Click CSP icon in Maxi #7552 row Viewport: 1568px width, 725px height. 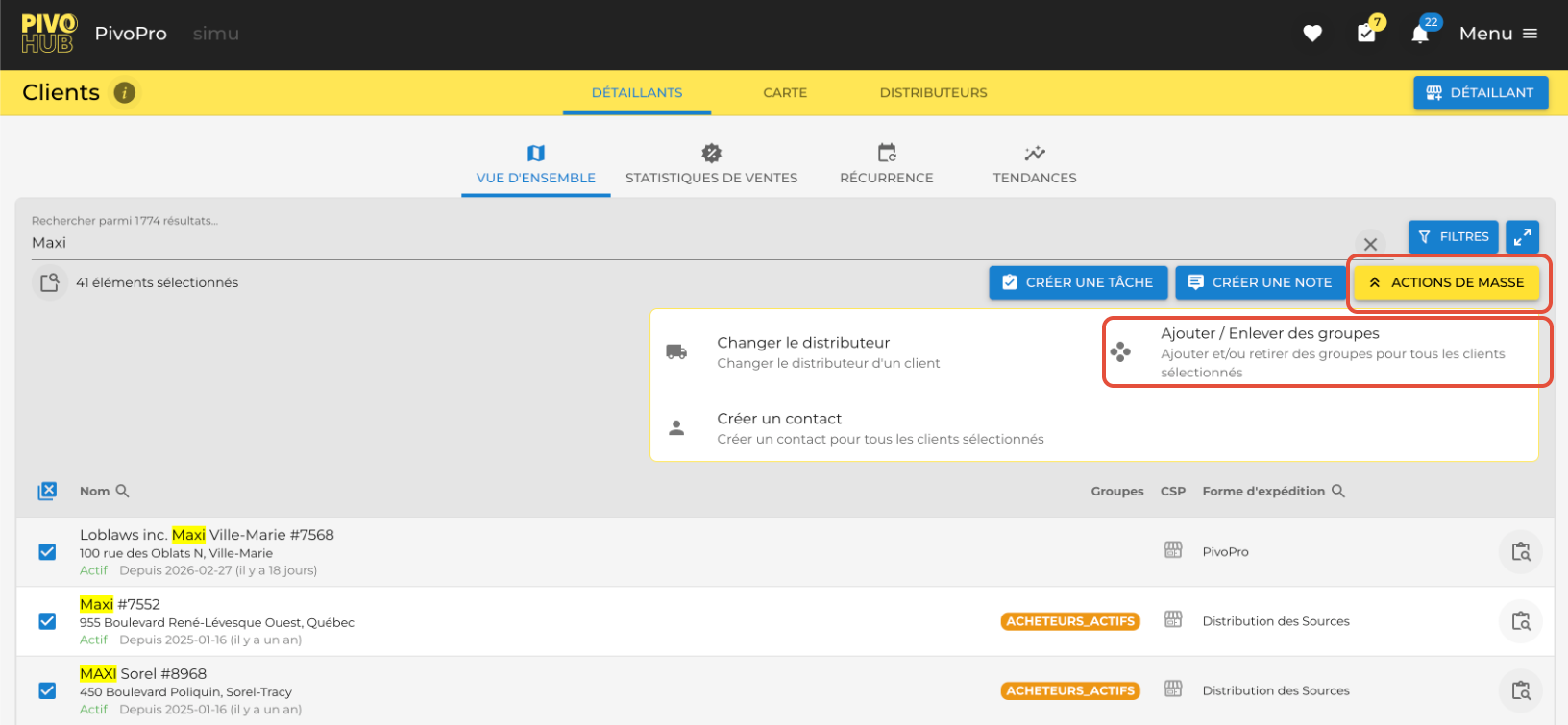[x=1173, y=619]
